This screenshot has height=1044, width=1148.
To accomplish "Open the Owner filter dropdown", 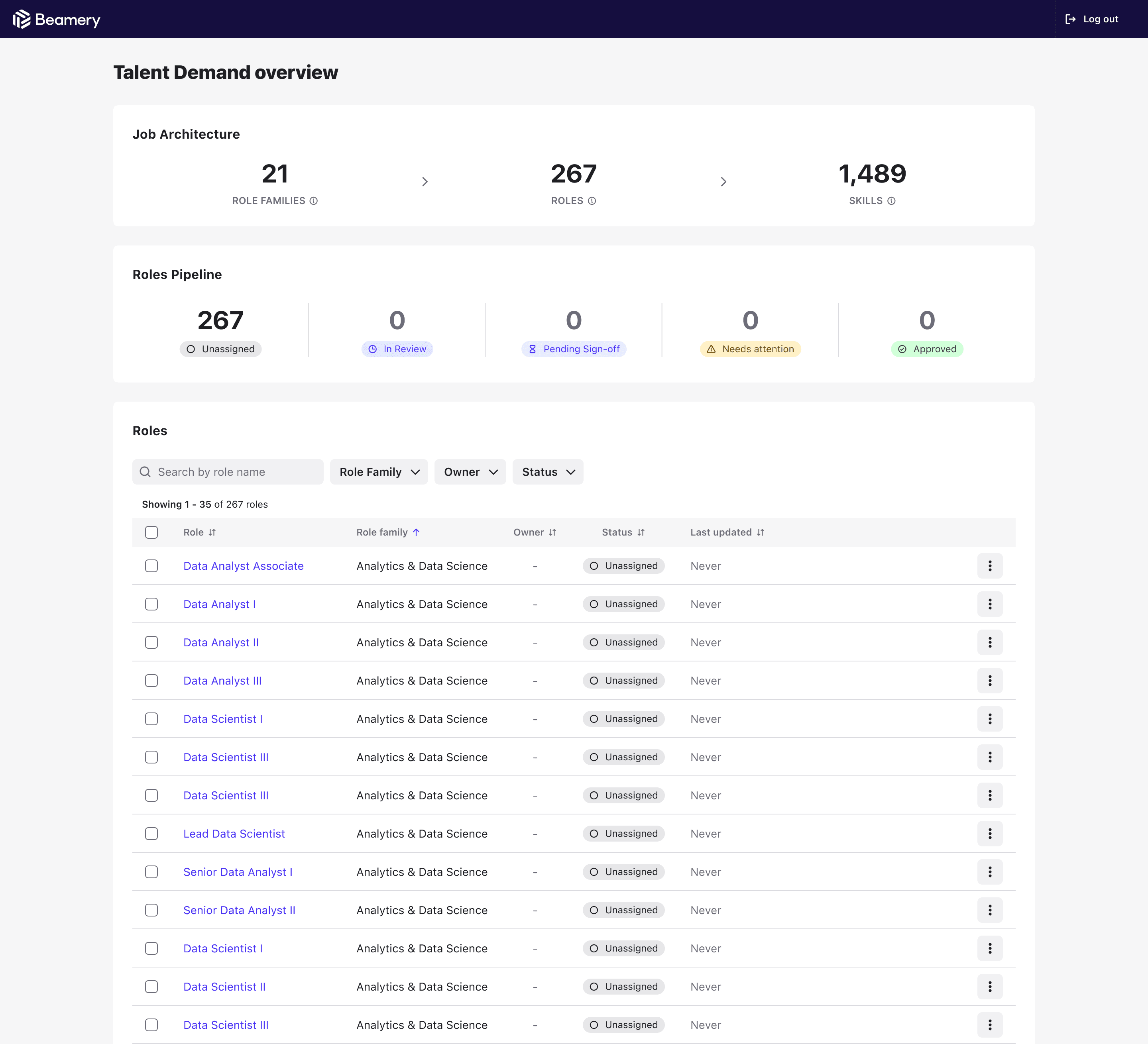I will tap(470, 472).
